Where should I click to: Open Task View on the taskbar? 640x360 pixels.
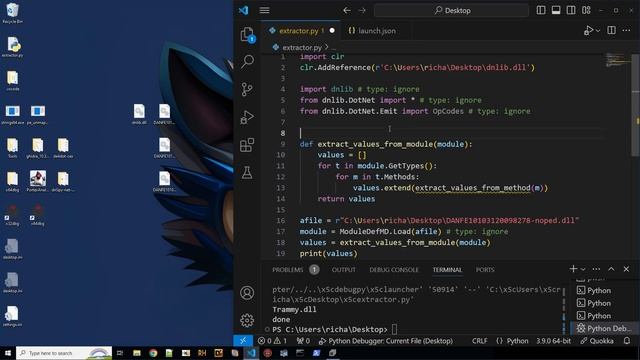click(120, 353)
